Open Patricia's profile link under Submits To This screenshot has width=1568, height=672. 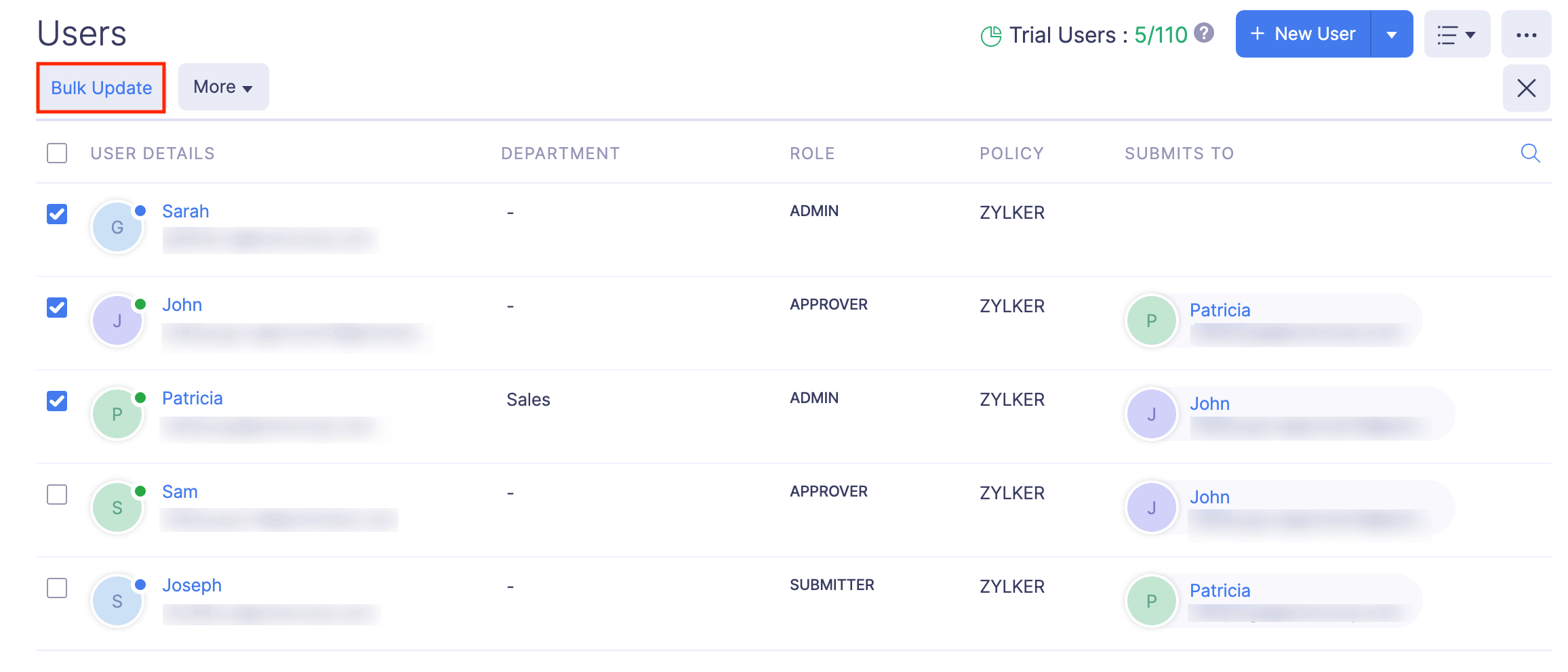(x=1220, y=310)
